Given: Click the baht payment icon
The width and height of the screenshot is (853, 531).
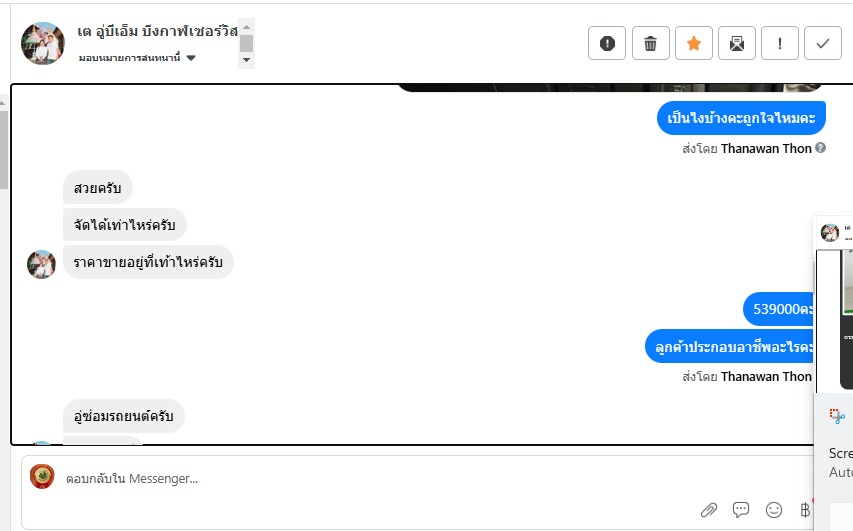Looking at the screenshot, I should 804,510.
